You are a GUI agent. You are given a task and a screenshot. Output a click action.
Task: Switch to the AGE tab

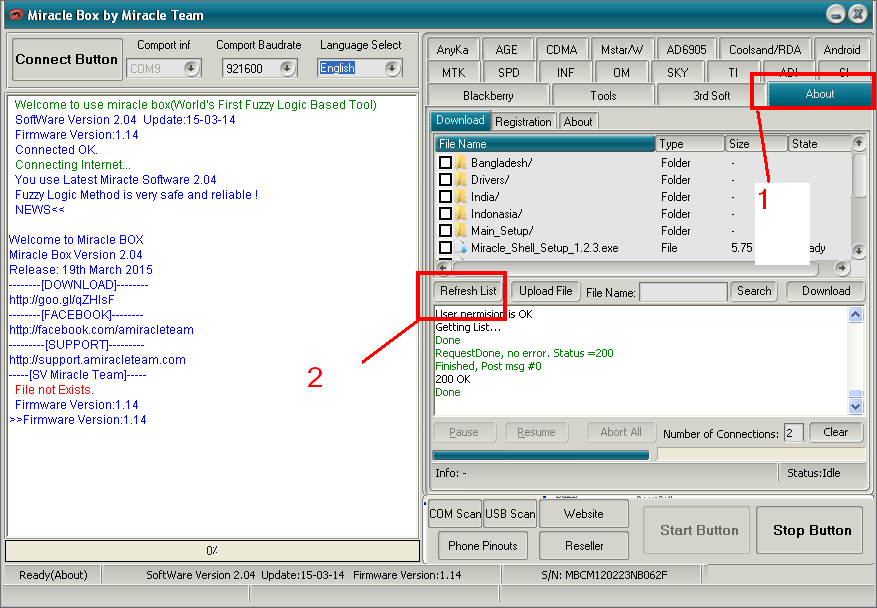click(506, 50)
